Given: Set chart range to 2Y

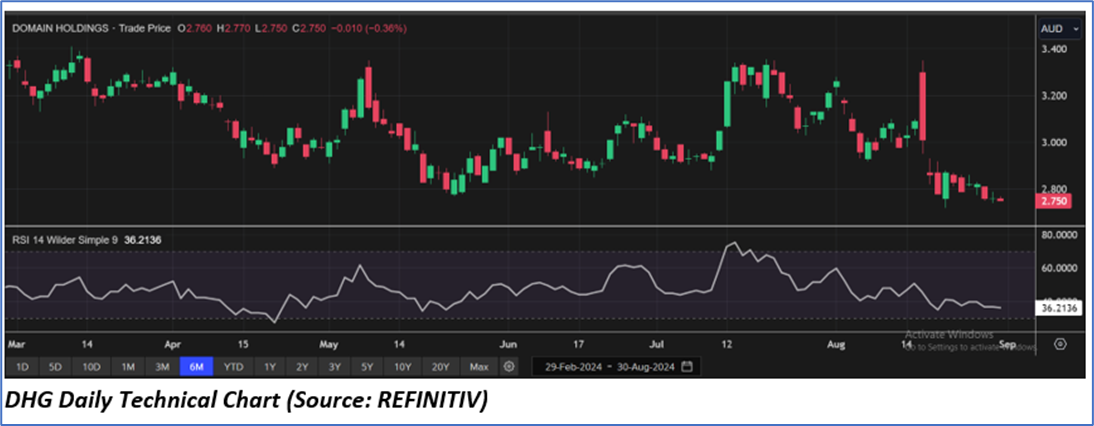Looking at the screenshot, I should tap(302, 366).
